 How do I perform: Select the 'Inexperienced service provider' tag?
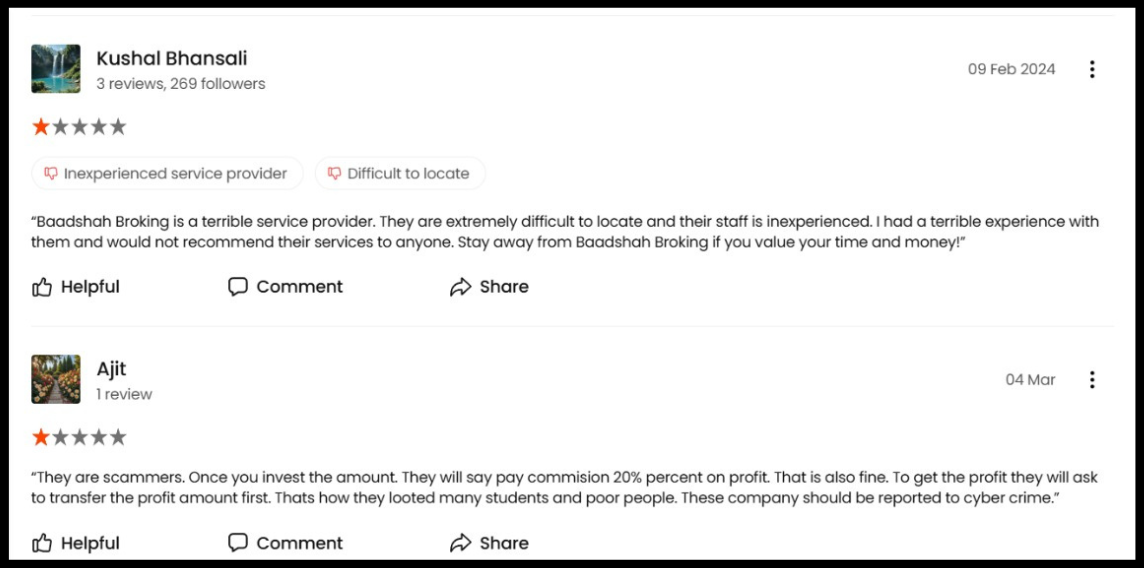(x=166, y=173)
